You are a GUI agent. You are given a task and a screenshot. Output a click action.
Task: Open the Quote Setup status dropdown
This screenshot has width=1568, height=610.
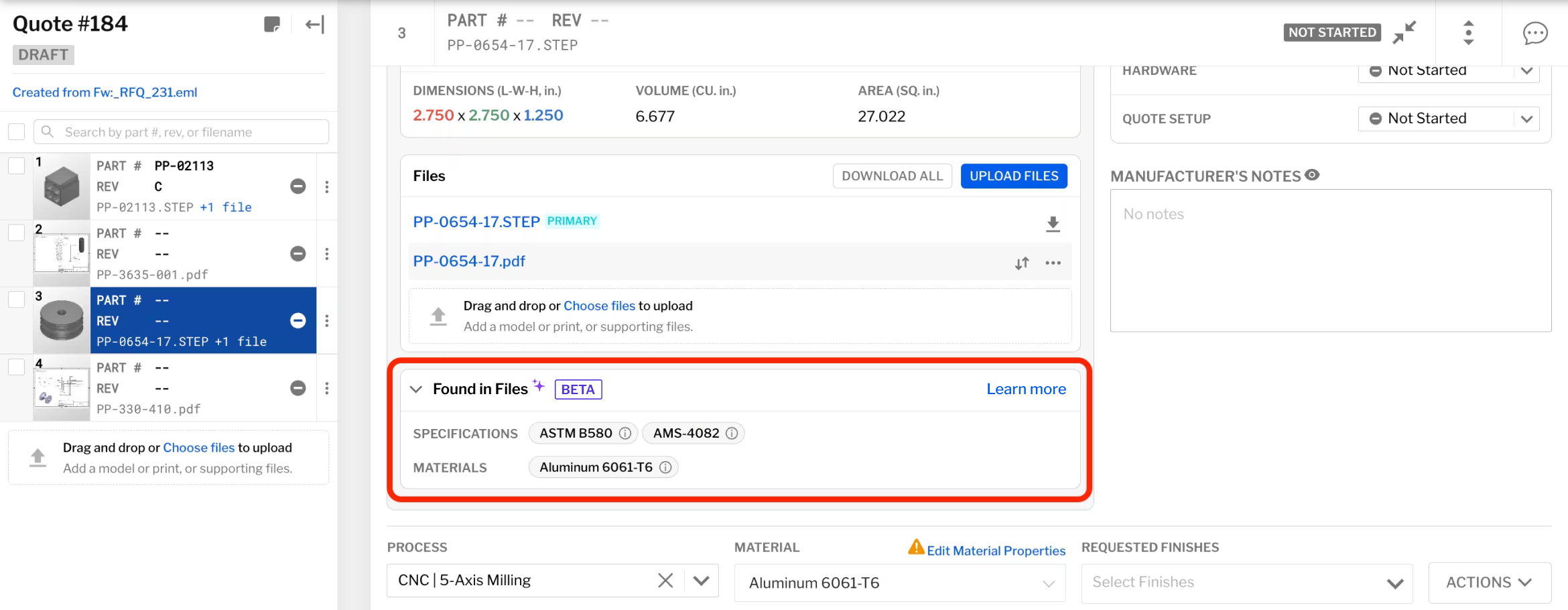tap(1527, 119)
